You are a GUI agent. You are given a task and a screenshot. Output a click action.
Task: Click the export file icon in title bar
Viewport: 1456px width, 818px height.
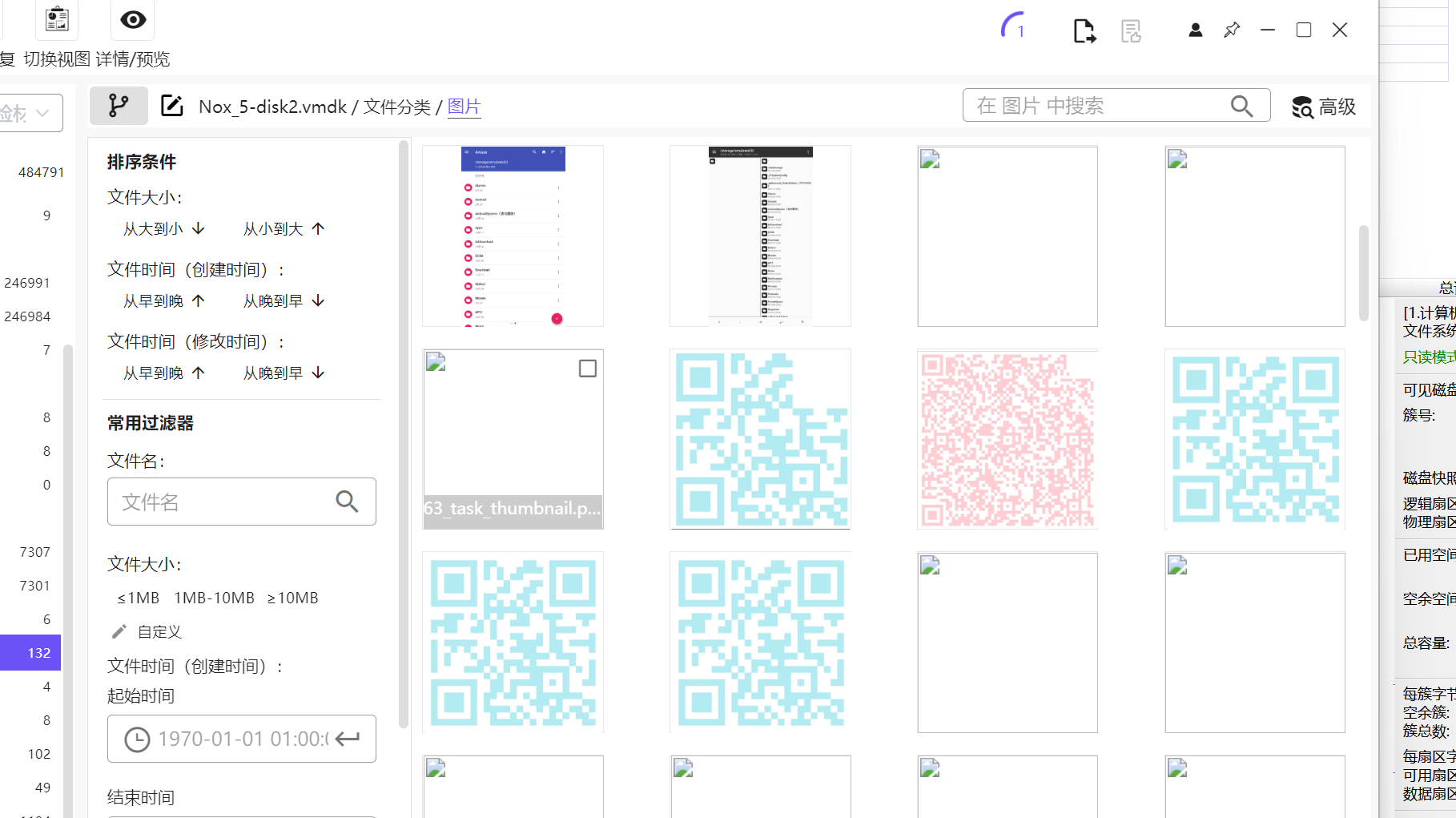(1084, 30)
